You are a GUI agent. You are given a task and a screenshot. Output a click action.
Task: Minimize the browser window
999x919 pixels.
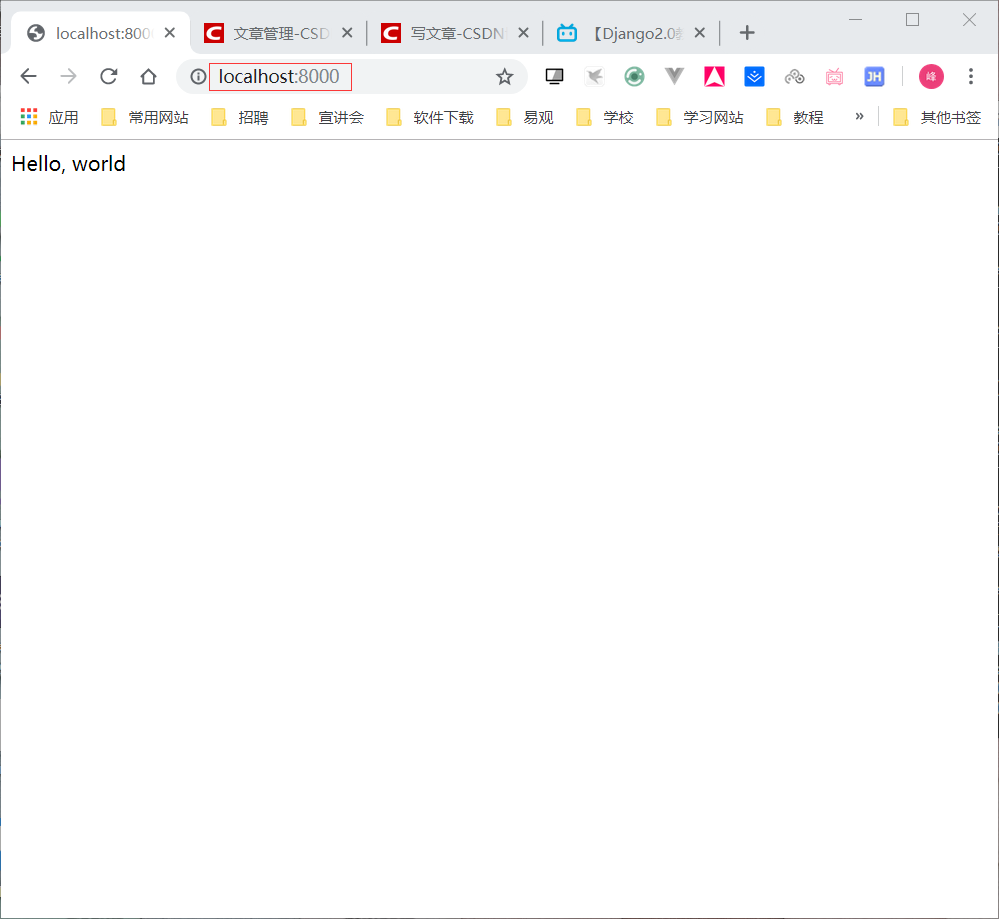click(x=856, y=20)
